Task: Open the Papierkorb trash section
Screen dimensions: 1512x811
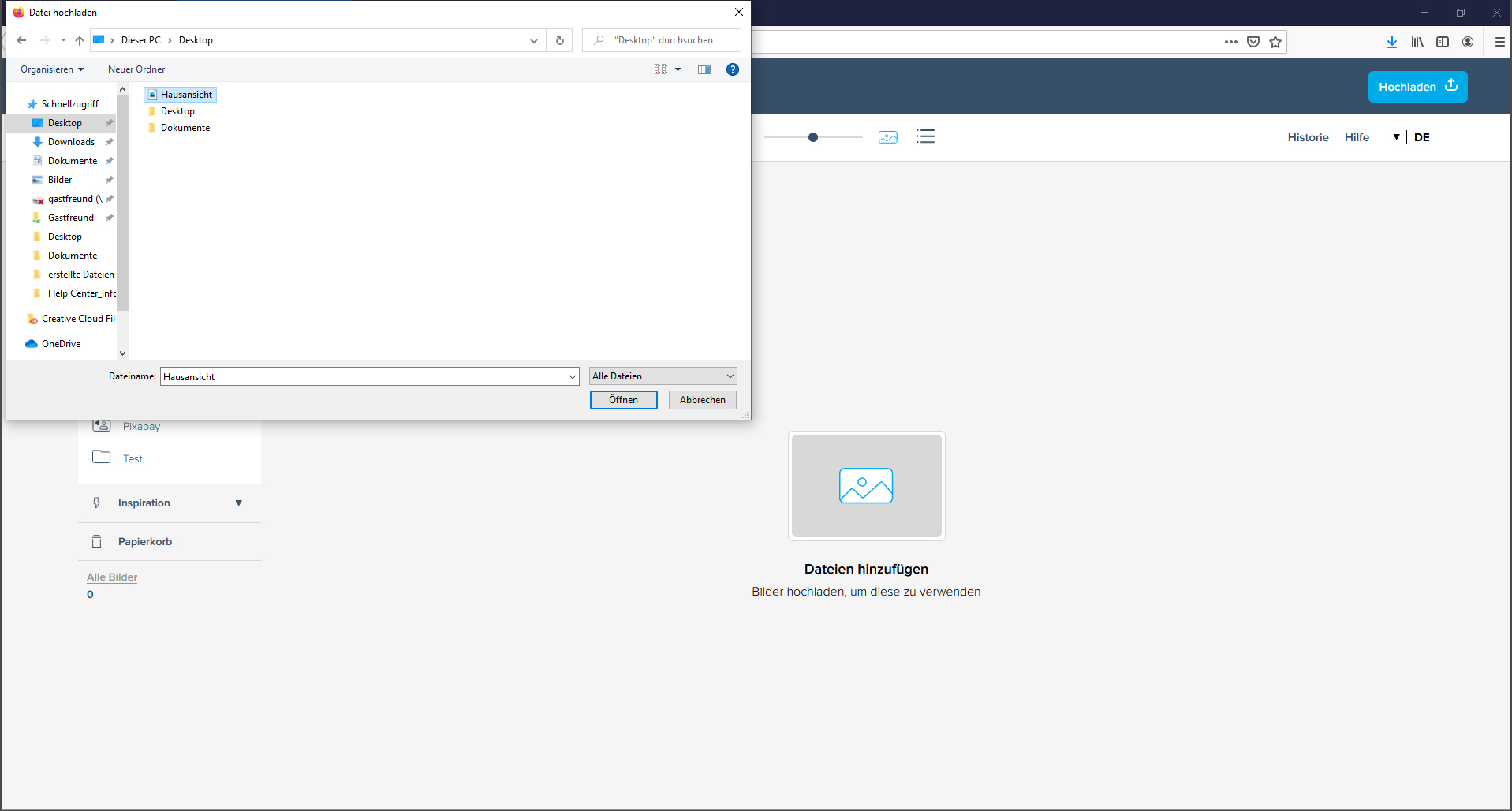Action: click(144, 541)
